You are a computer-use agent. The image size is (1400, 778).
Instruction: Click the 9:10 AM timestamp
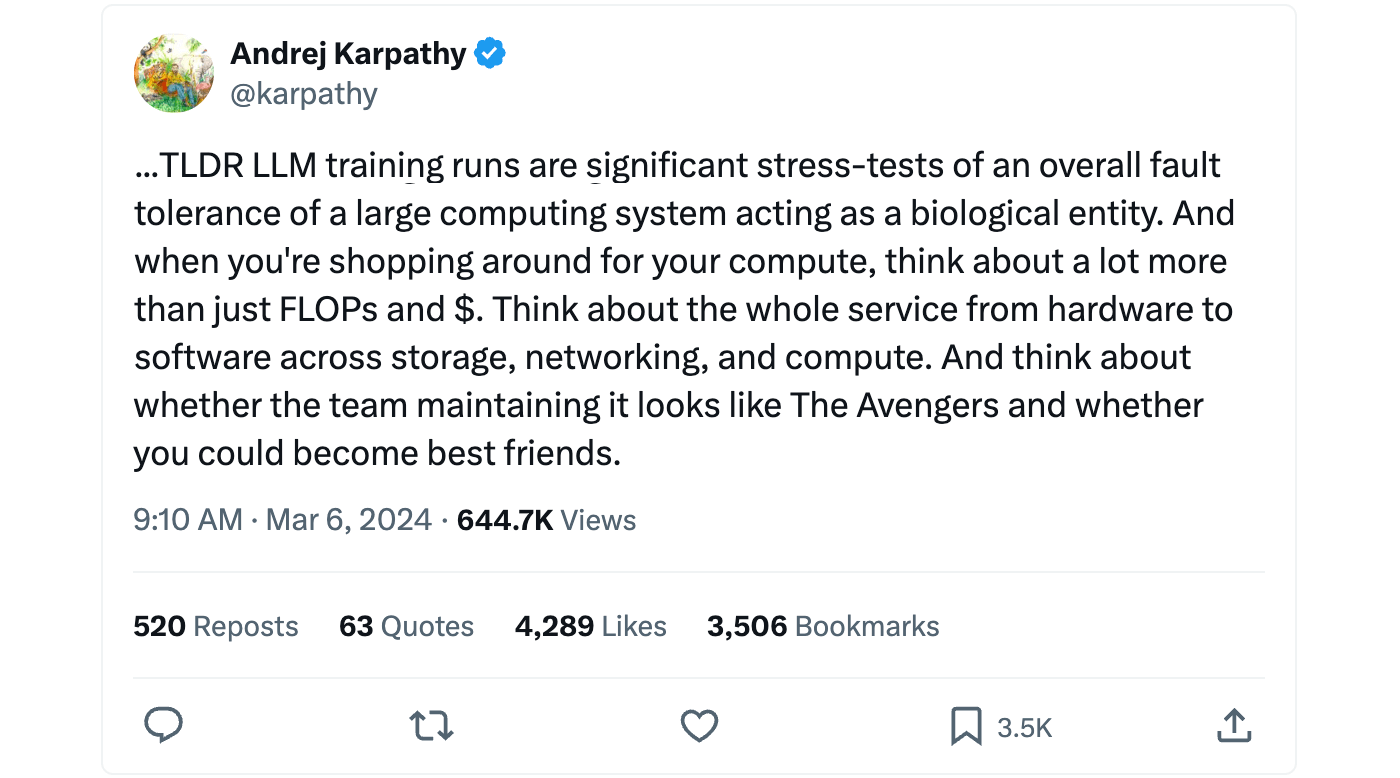coord(188,520)
